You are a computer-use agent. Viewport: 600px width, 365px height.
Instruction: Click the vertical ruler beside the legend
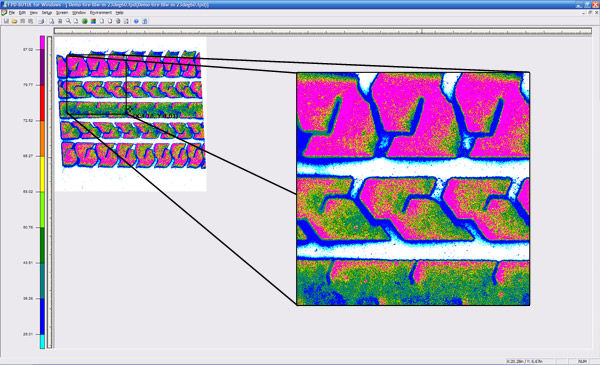click(x=49, y=192)
